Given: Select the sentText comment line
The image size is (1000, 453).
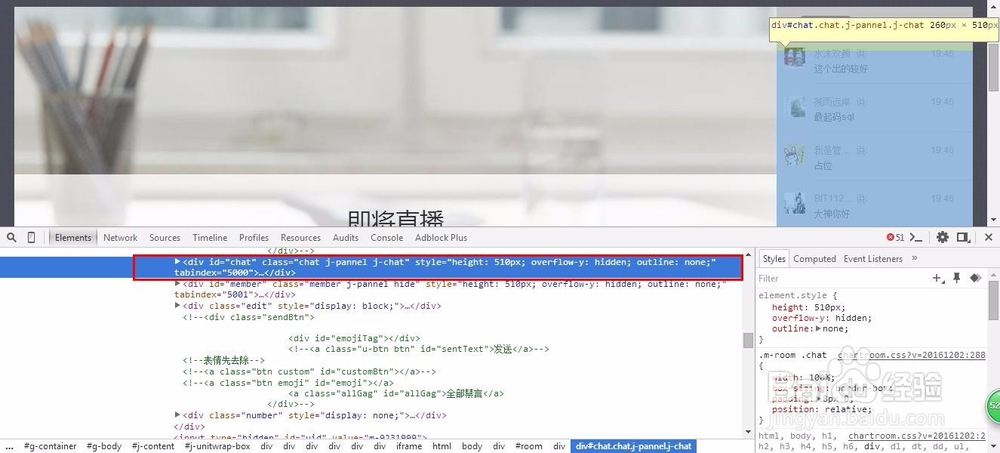Looking at the screenshot, I should [x=418, y=349].
